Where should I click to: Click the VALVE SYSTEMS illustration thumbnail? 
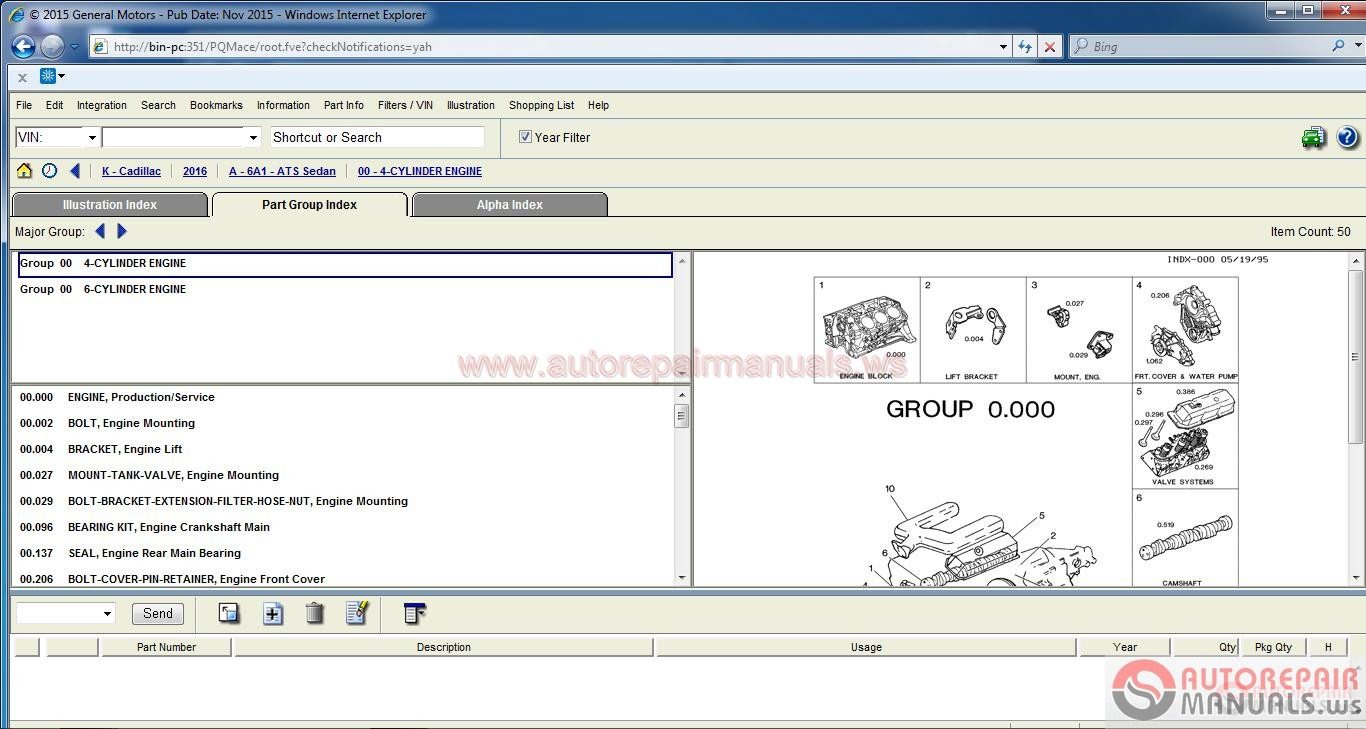pos(1185,435)
